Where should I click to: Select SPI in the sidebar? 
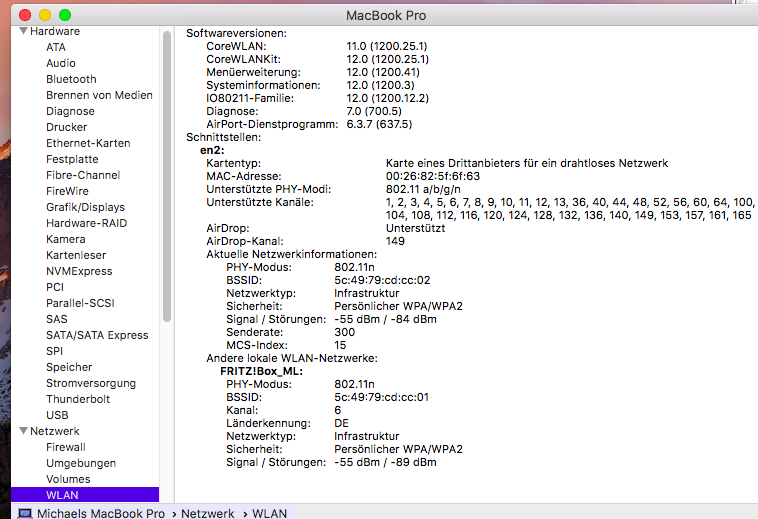pyautogui.click(x=54, y=350)
